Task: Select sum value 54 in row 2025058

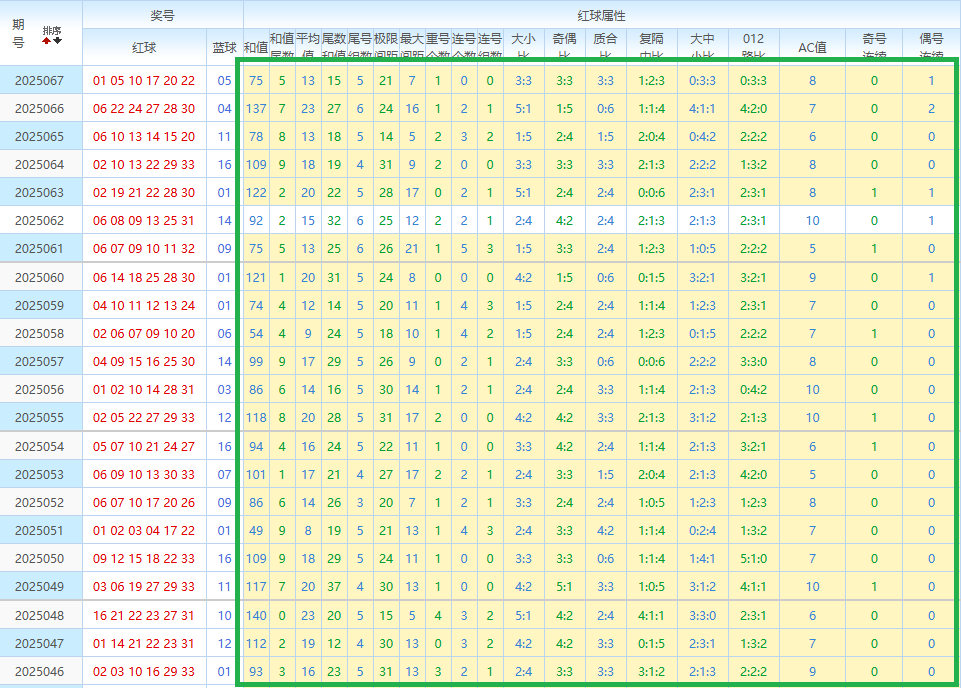Action: tap(256, 334)
